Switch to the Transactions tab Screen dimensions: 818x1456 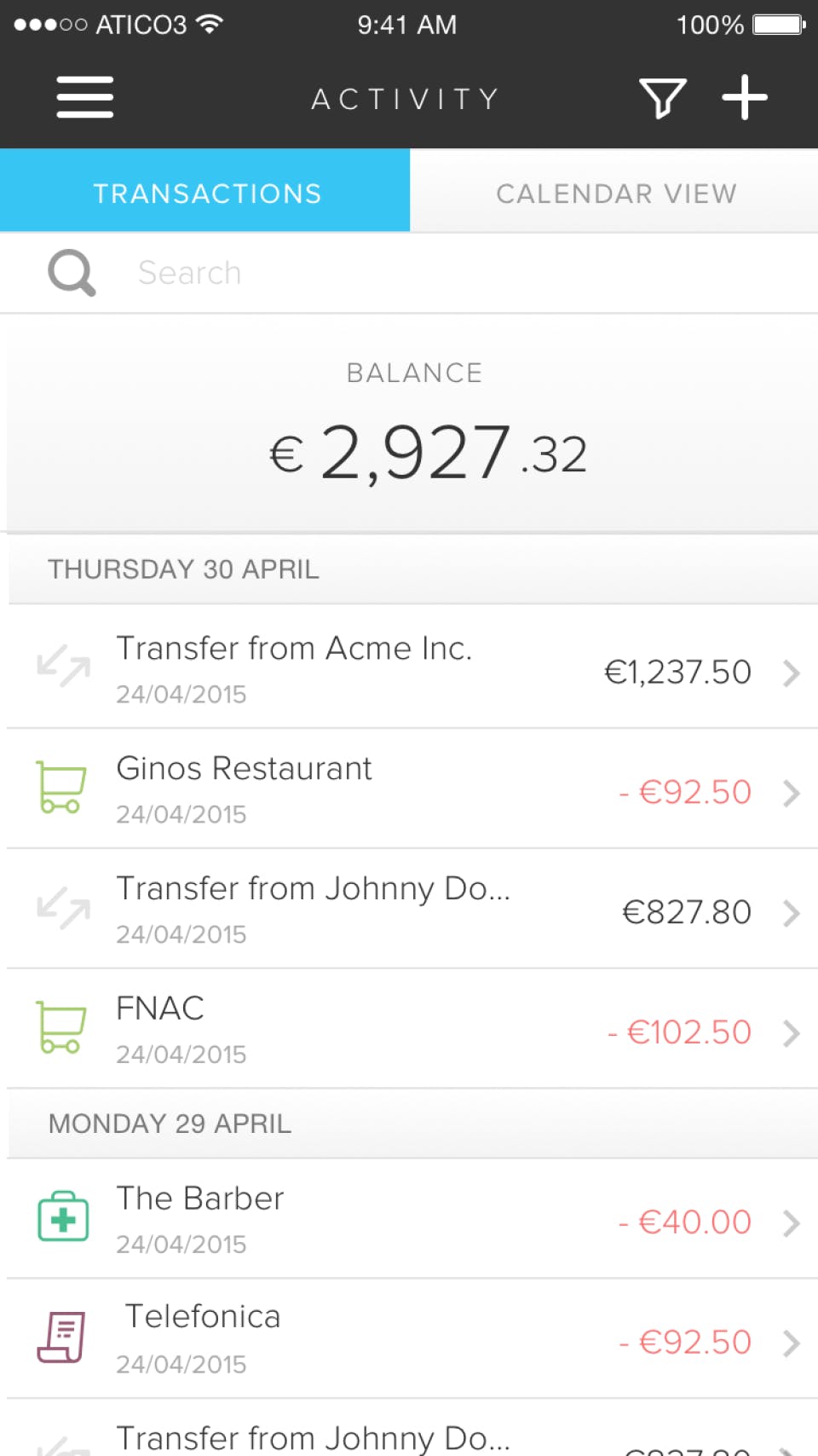click(205, 194)
